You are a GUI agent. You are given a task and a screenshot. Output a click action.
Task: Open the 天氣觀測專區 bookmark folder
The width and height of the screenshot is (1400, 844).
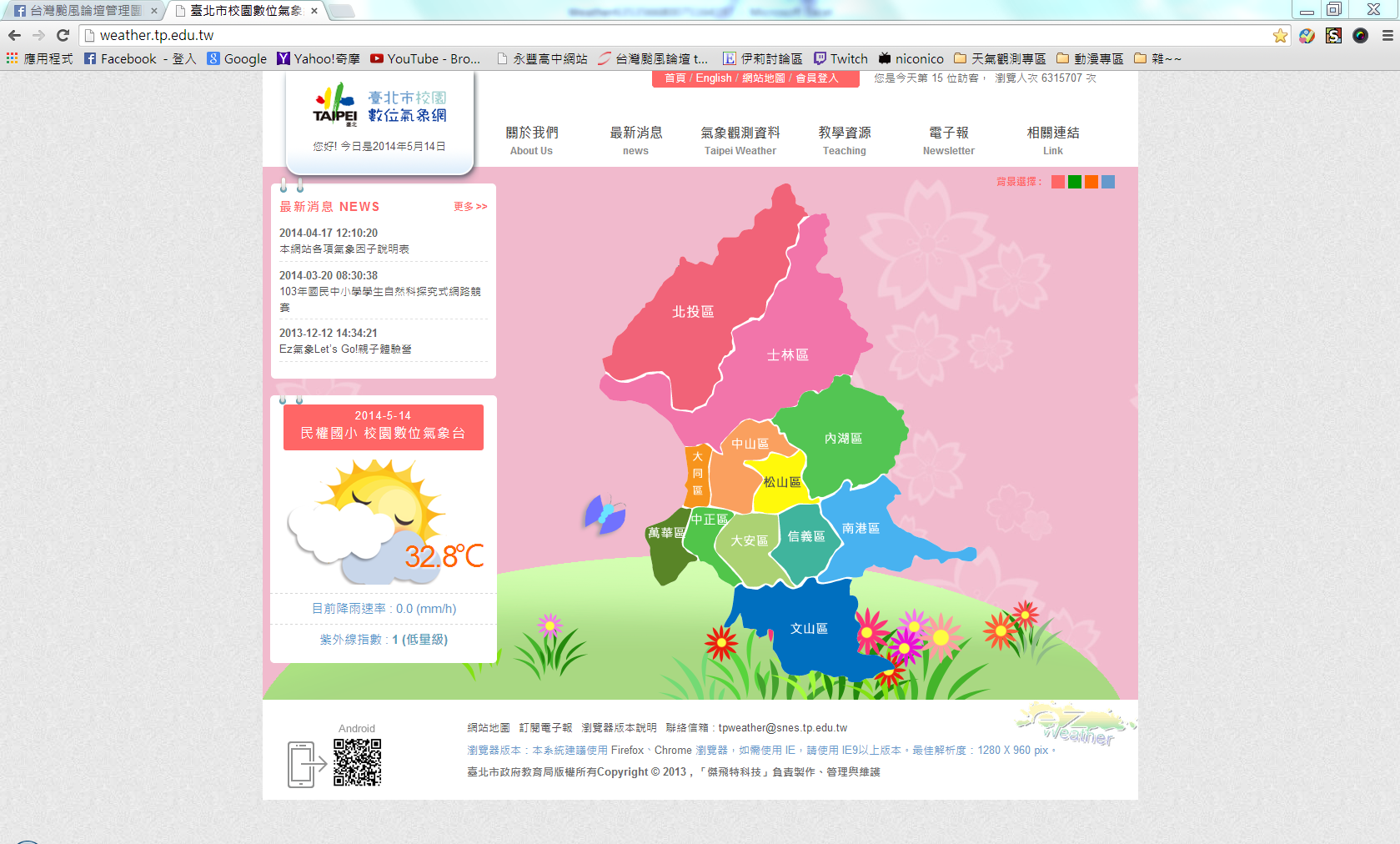tap(999, 58)
